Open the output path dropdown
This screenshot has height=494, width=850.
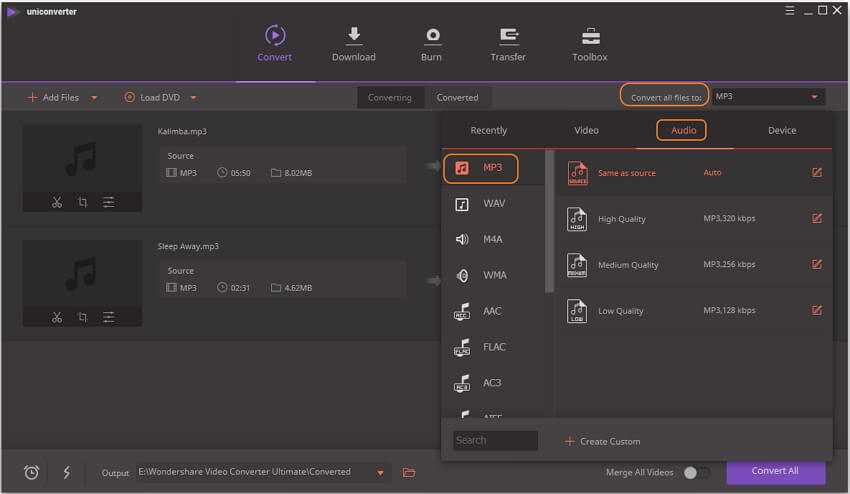point(380,472)
